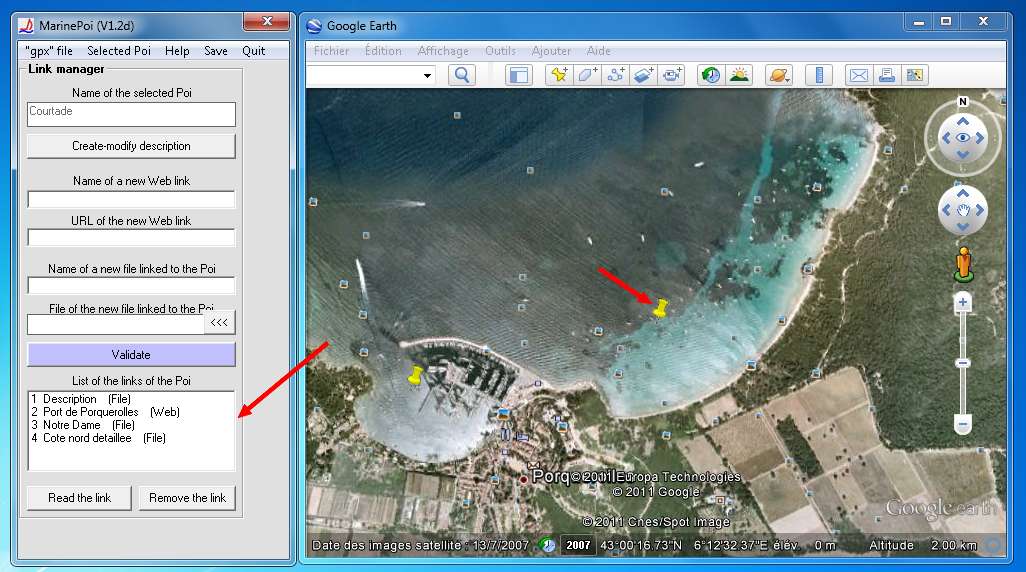Viewport: 1026px width, 572px height.
Task: Click the Google Earth title bar globe icon
Action: pyautogui.click(x=314, y=26)
